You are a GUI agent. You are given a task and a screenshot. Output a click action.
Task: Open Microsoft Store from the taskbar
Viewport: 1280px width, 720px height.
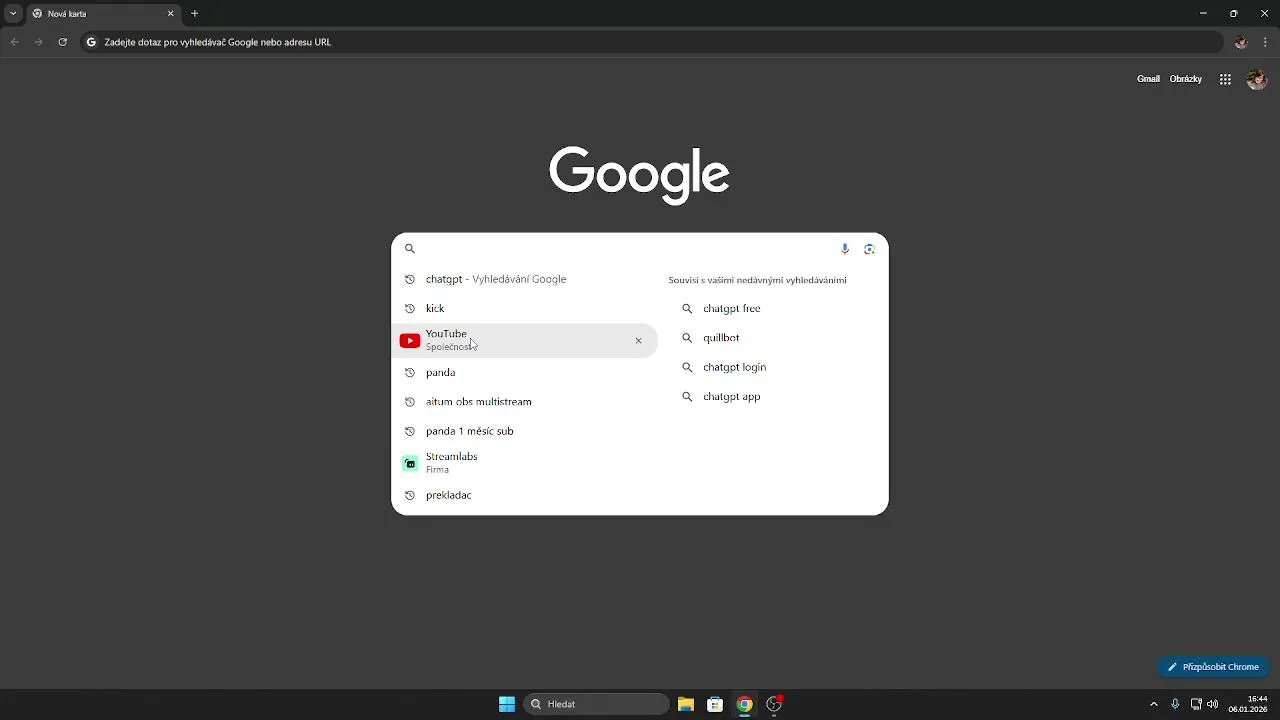pos(715,704)
